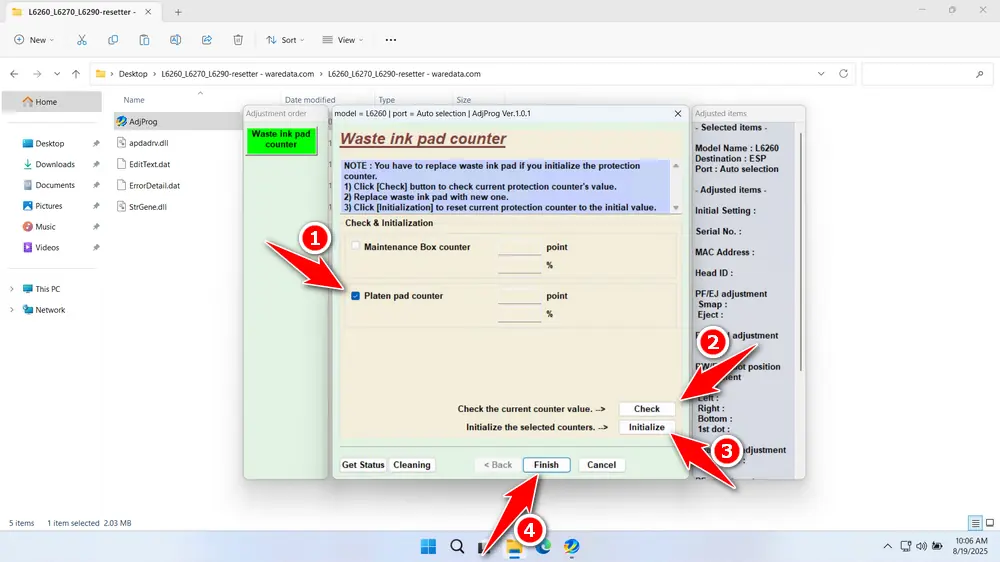Open Microsoft Edge from the taskbar
The width and height of the screenshot is (1000, 562).
(x=543, y=546)
